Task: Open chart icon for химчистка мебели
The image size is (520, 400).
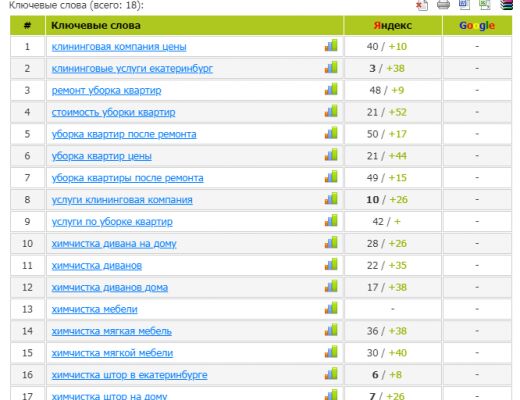Action: tap(331, 308)
